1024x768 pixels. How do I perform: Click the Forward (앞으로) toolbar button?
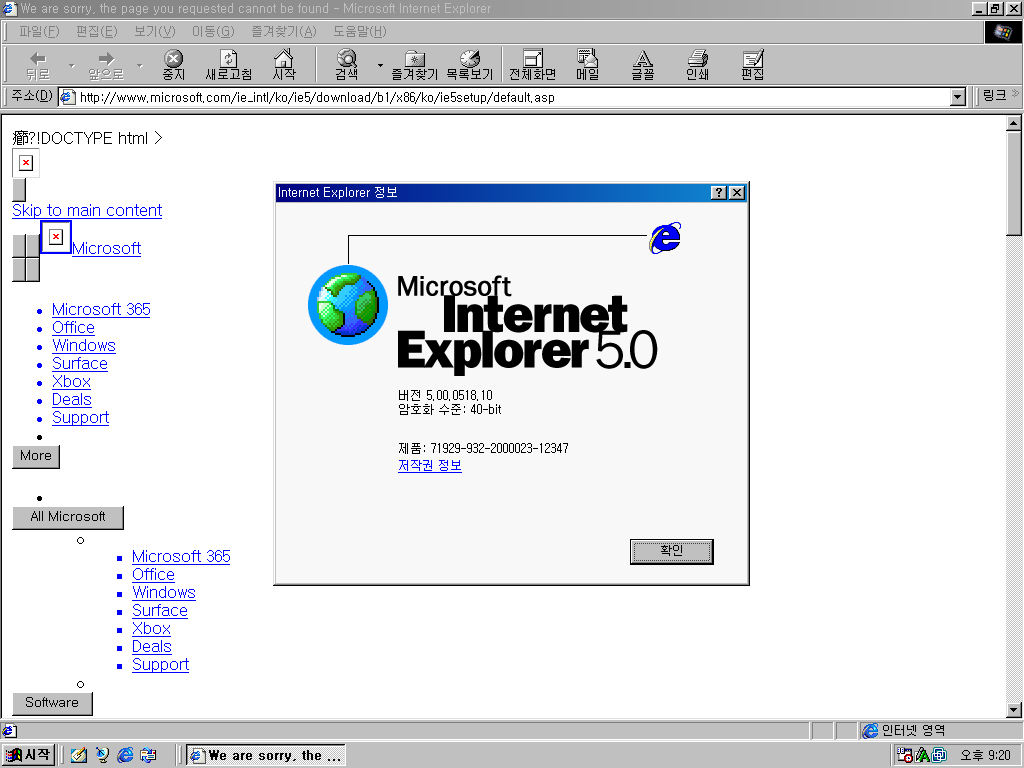106,65
